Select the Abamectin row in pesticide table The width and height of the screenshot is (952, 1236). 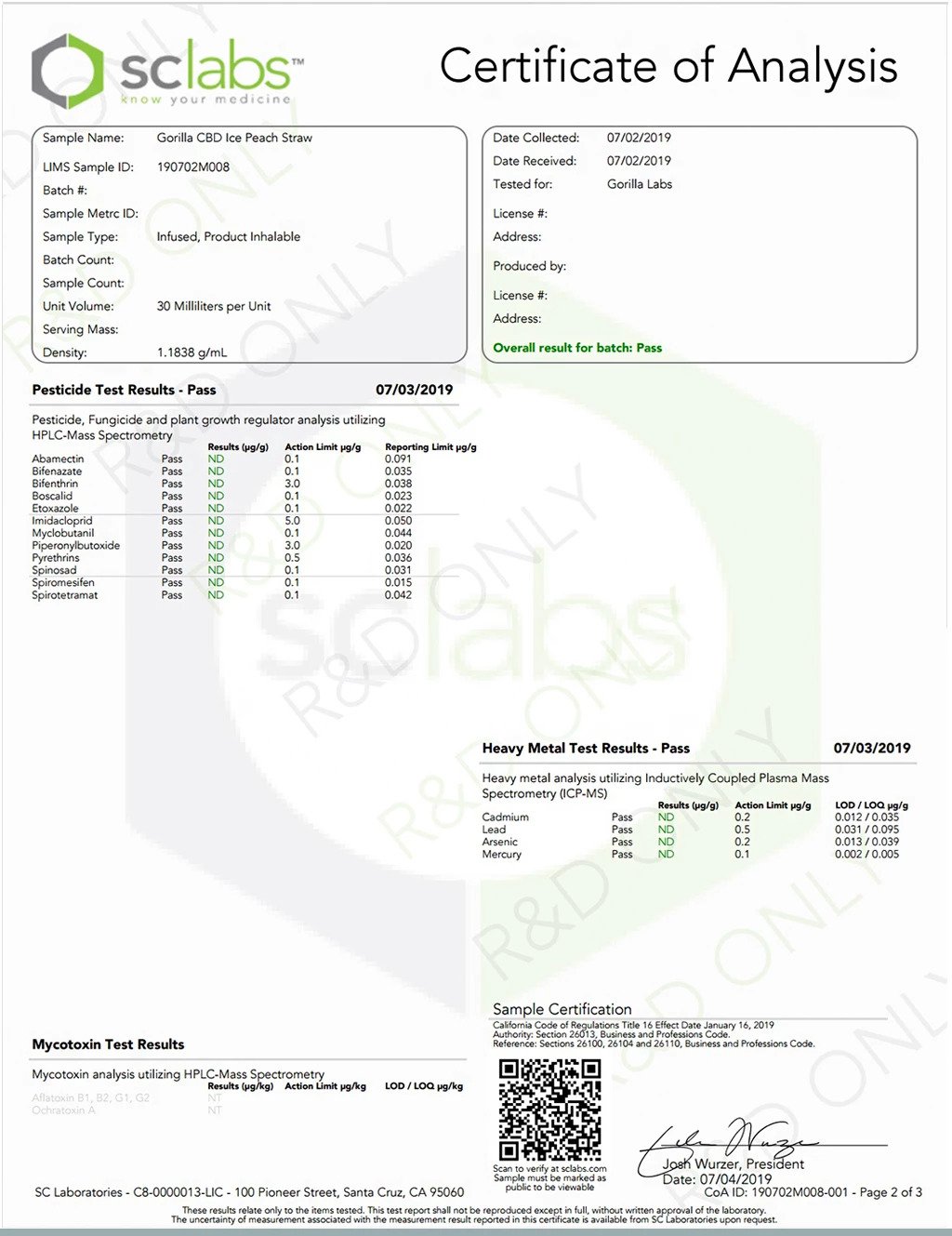pyautogui.click(x=58, y=459)
